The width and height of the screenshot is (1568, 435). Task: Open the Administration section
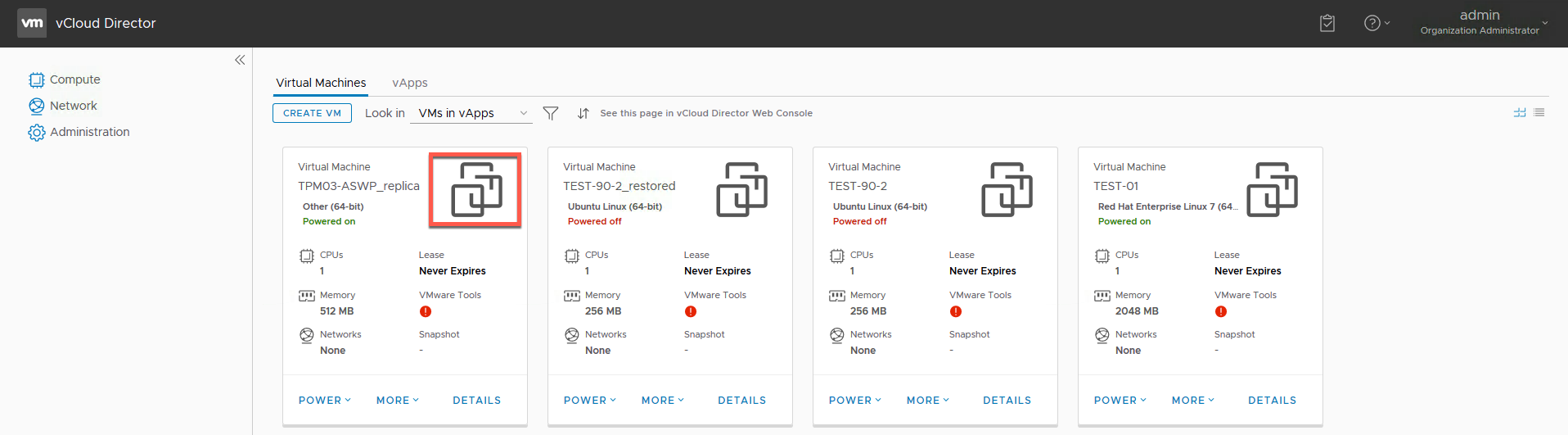tap(89, 132)
